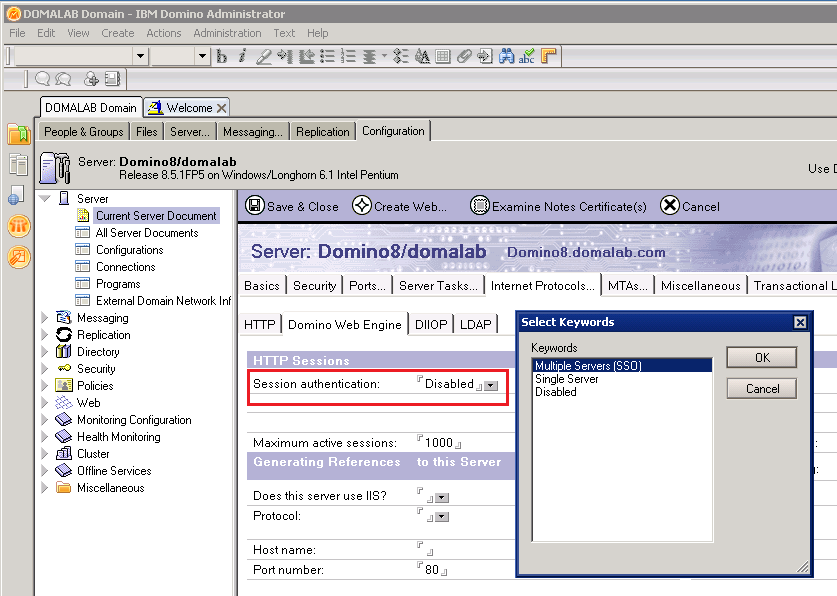
Task: Select the highlighter pen tool
Action: point(264,56)
